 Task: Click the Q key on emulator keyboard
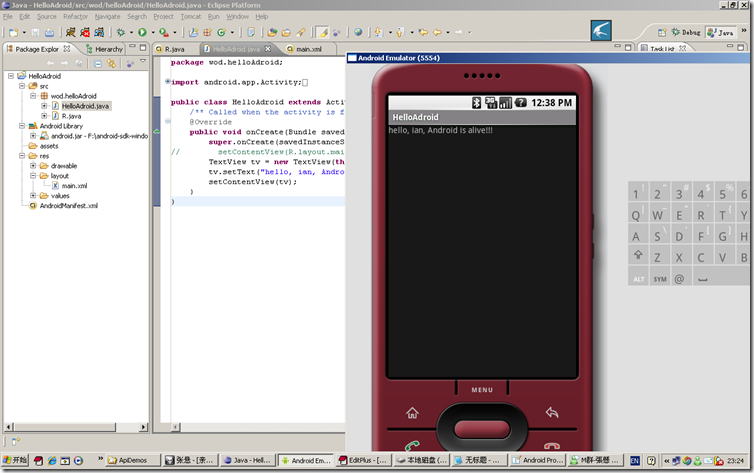[636, 215]
